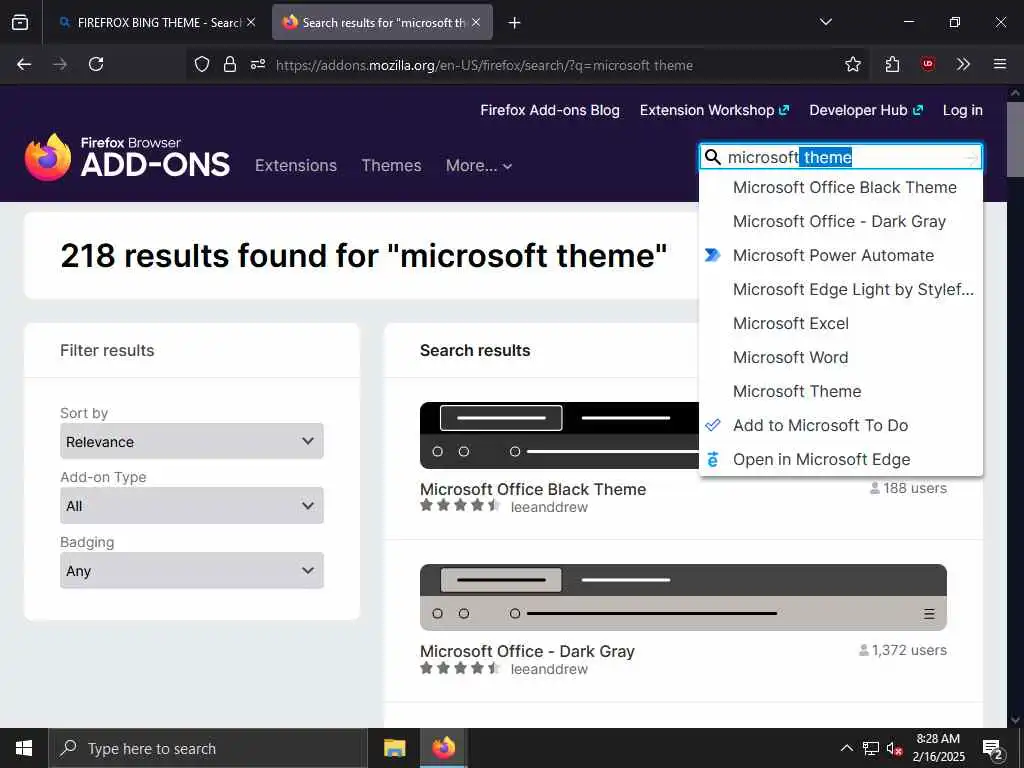Open Microsoft Office Black Theme preview thumbnail
1024x768 pixels.
pyautogui.click(x=559, y=435)
